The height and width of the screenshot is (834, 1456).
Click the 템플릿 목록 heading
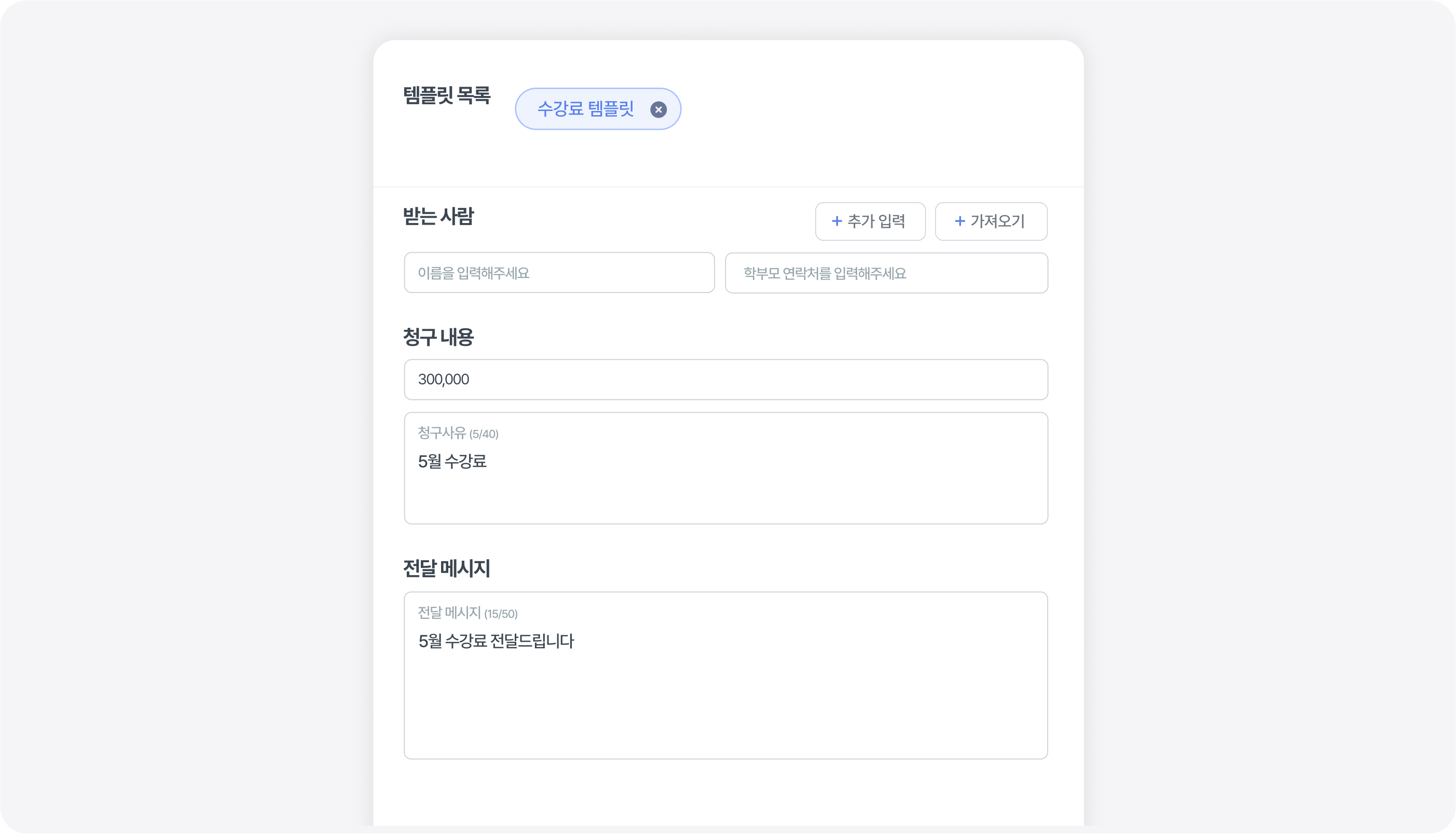click(446, 95)
